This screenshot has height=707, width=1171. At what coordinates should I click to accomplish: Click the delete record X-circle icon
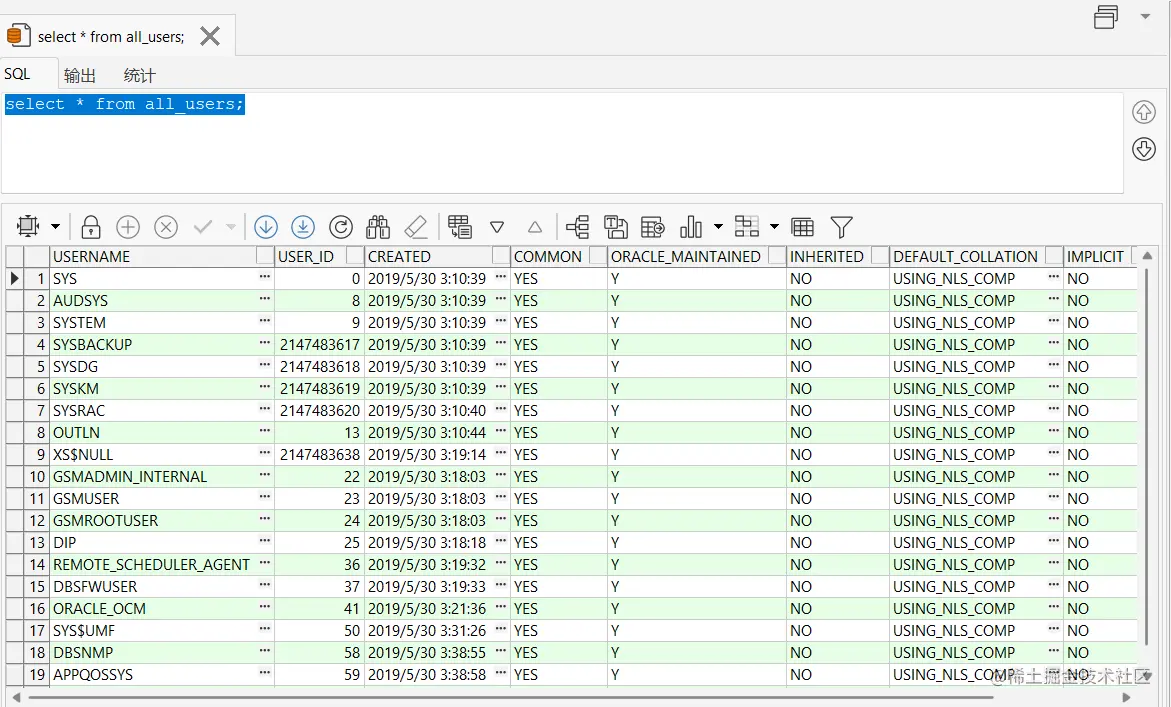tap(166, 226)
